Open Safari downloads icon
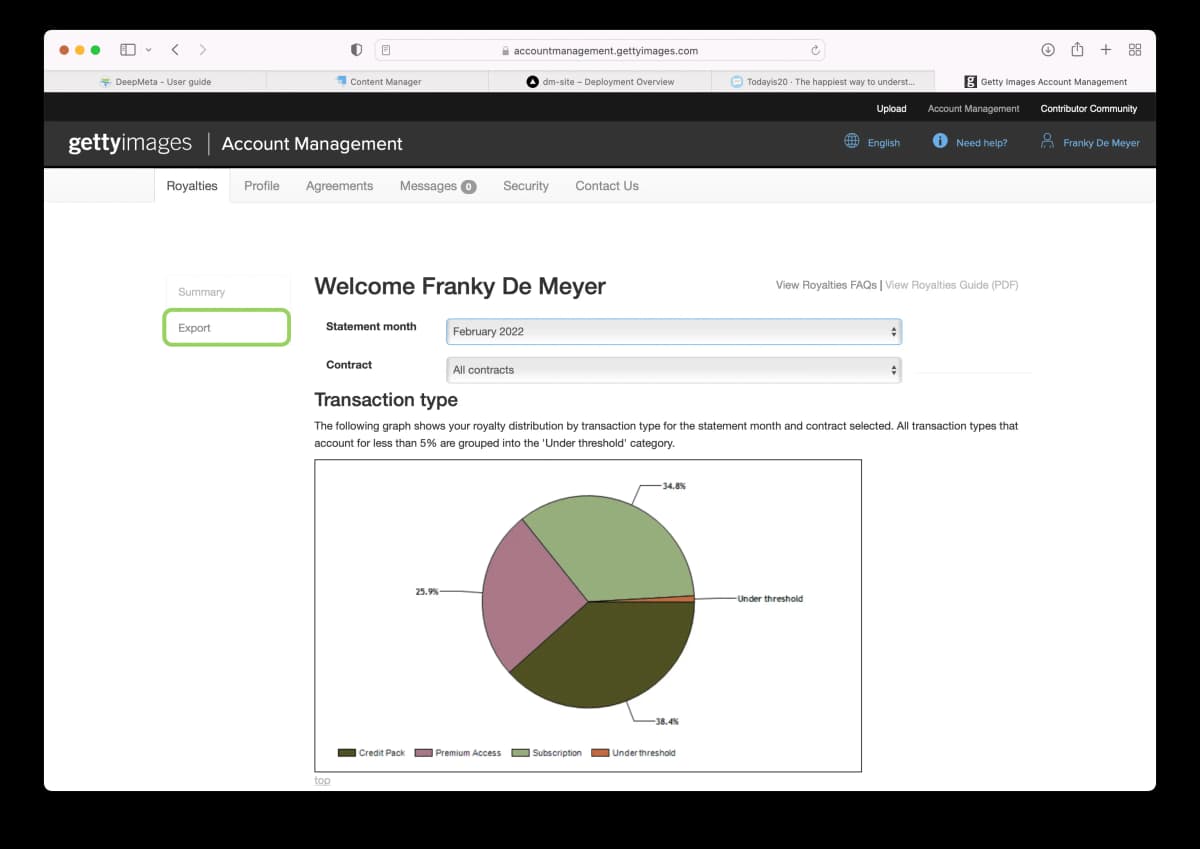The height and width of the screenshot is (849, 1200). point(1048,49)
